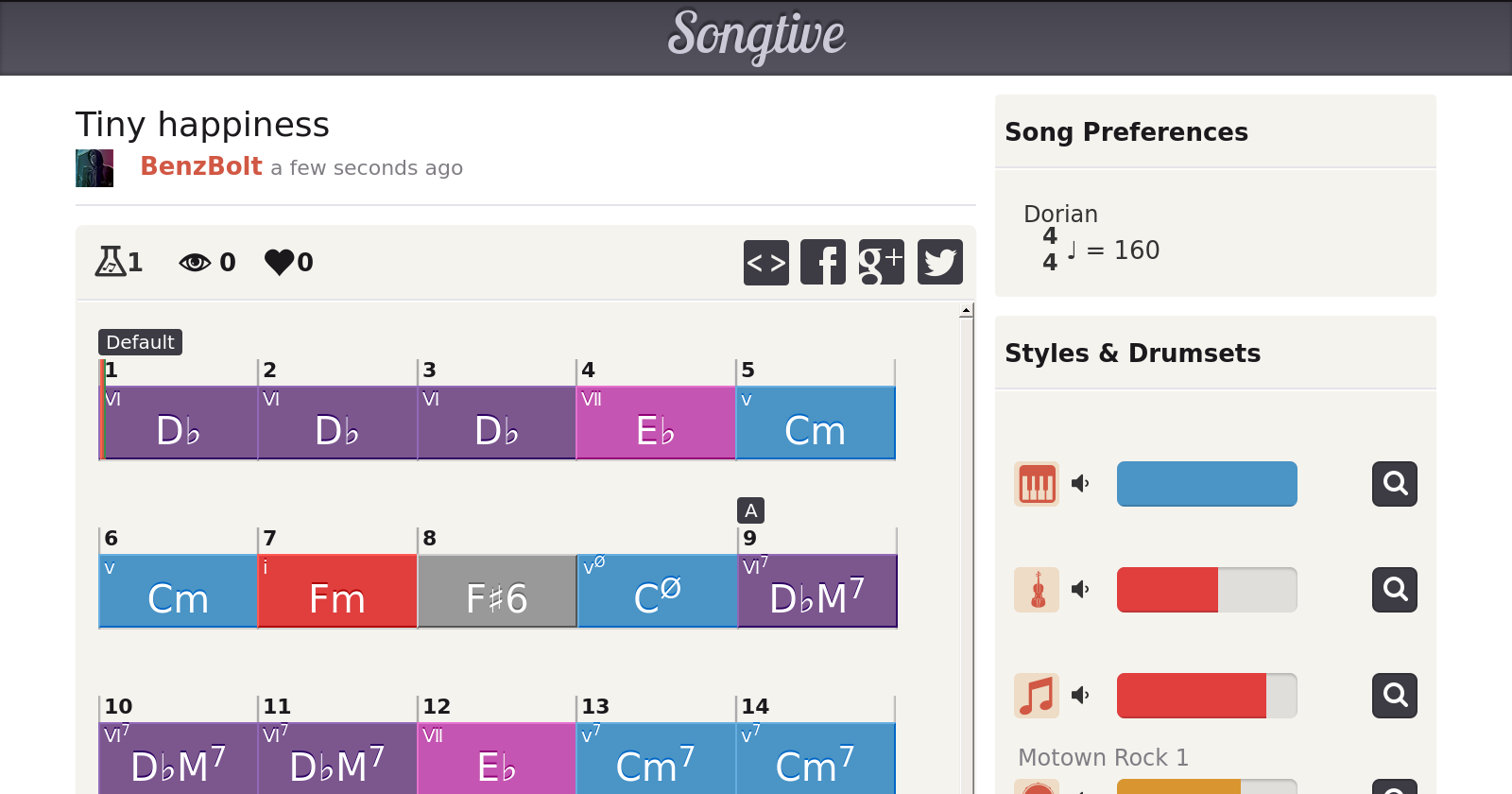
Task: Adjust the violin volume slider
Action: [1207, 590]
